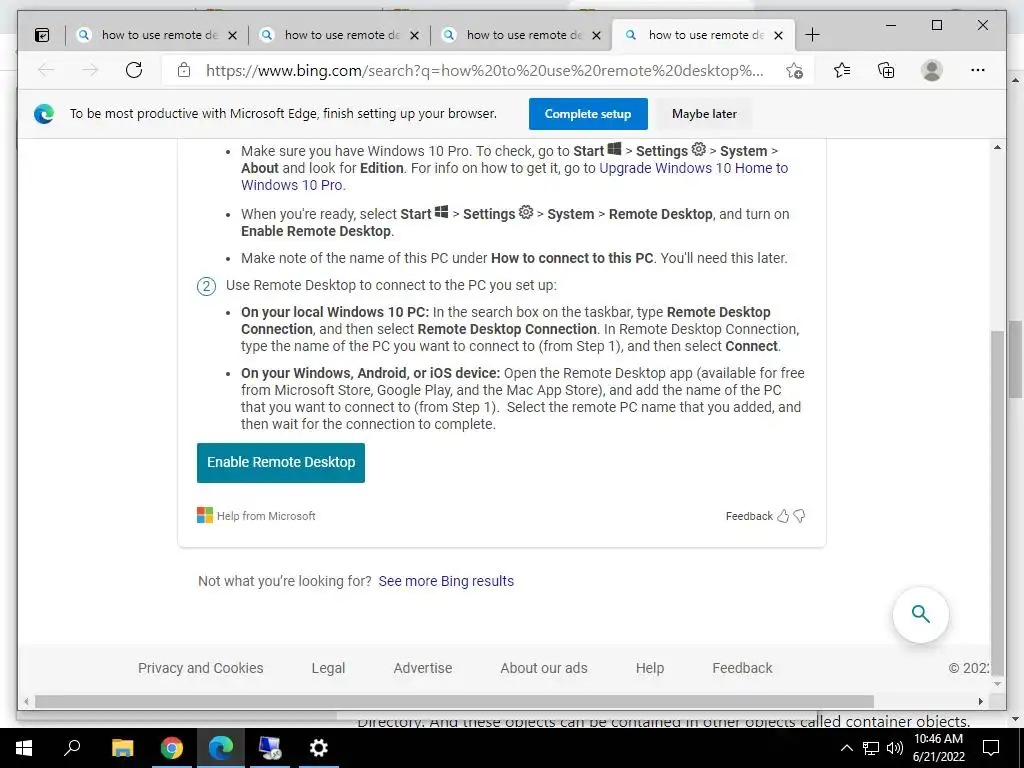
Task: Open the Favorites list icon
Action: (x=842, y=70)
